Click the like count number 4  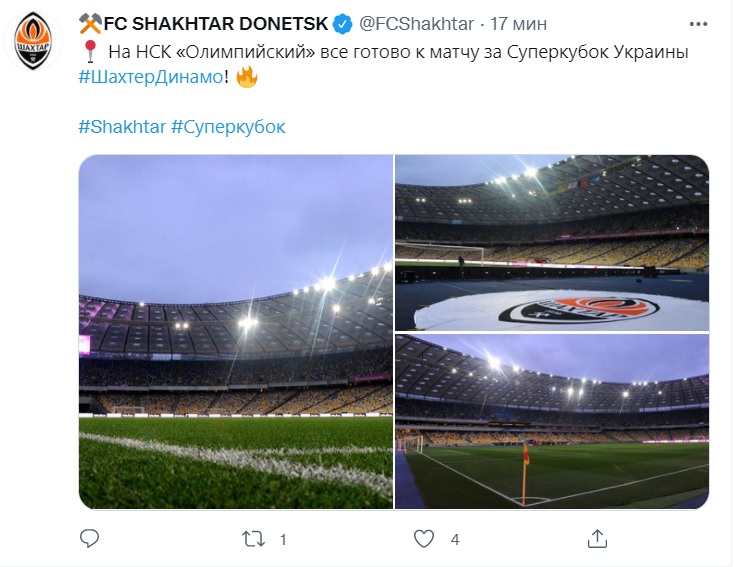[455, 539]
